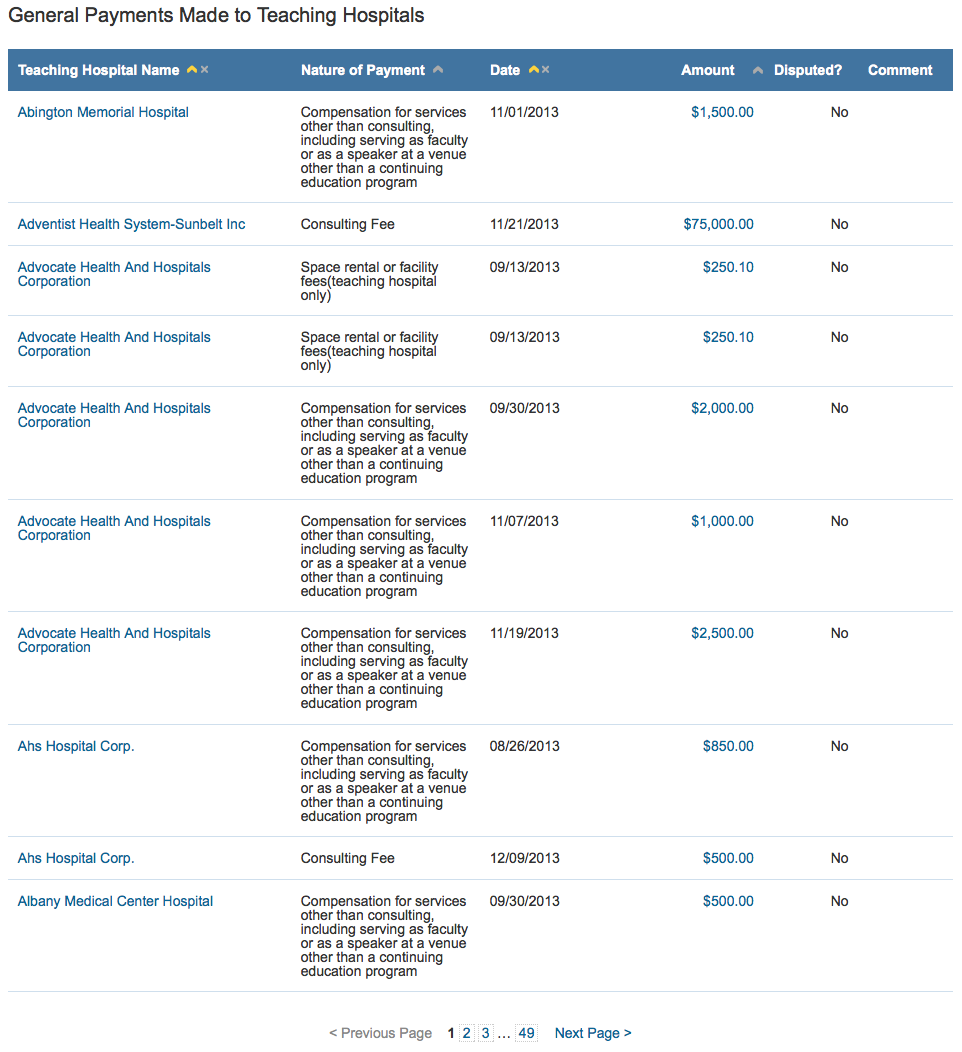962x1052 pixels.
Task: Sort by Amount using the arrow icon
Action: tap(757, 70)
